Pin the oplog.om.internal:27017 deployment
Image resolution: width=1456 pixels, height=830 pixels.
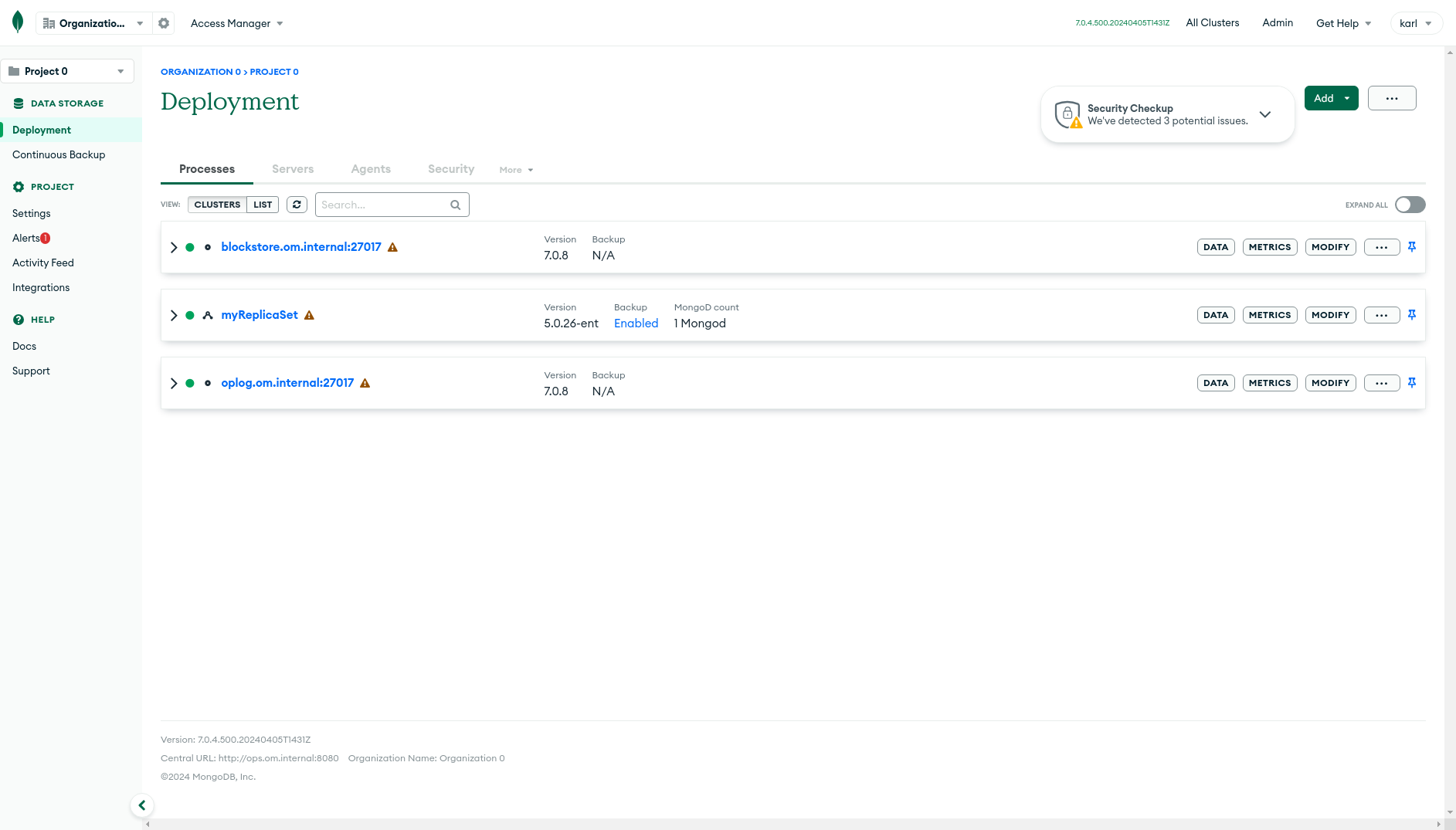point(1412,383)
